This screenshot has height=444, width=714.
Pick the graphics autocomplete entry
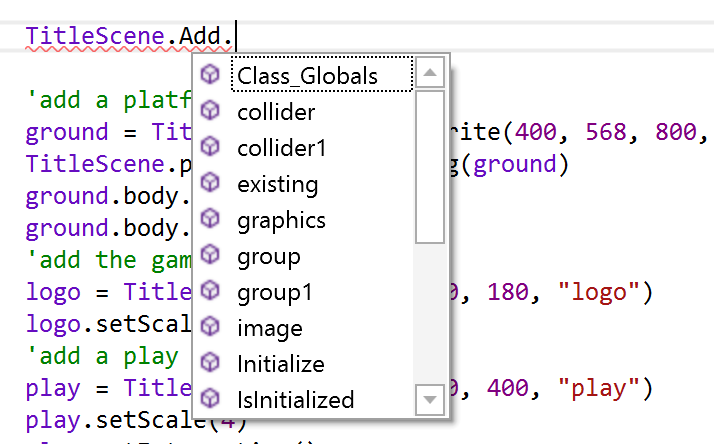coord(281,220)
